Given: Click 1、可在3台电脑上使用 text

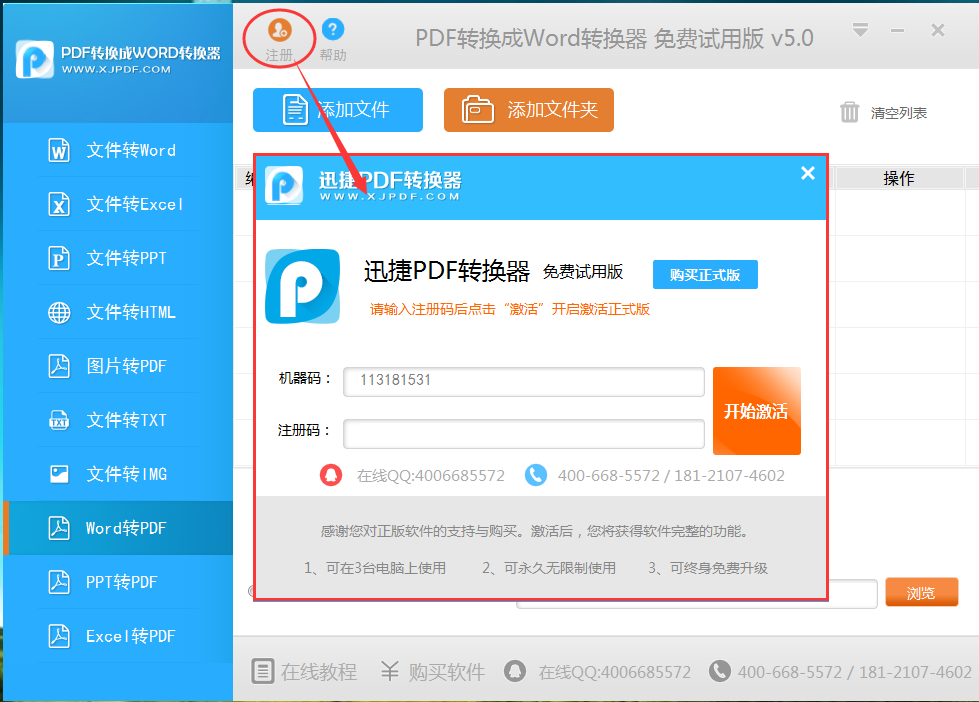Looking at the screenshot, I should 375,568.
